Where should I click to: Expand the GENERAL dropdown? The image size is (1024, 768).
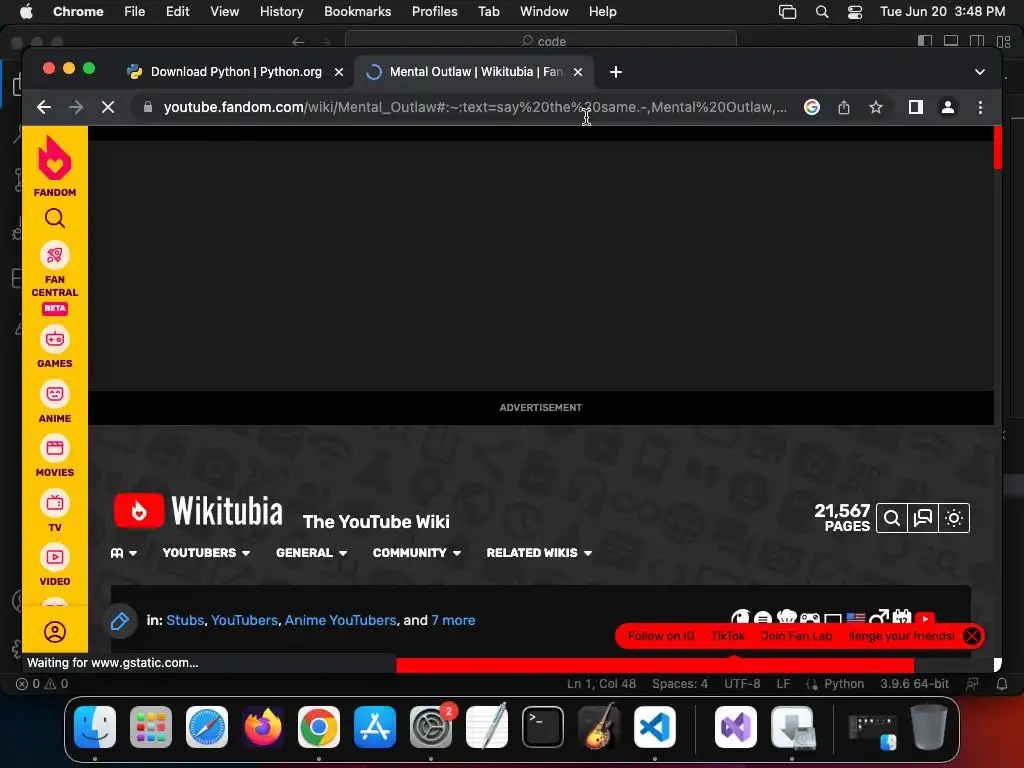pyautogui.click(x=312, y=552)
